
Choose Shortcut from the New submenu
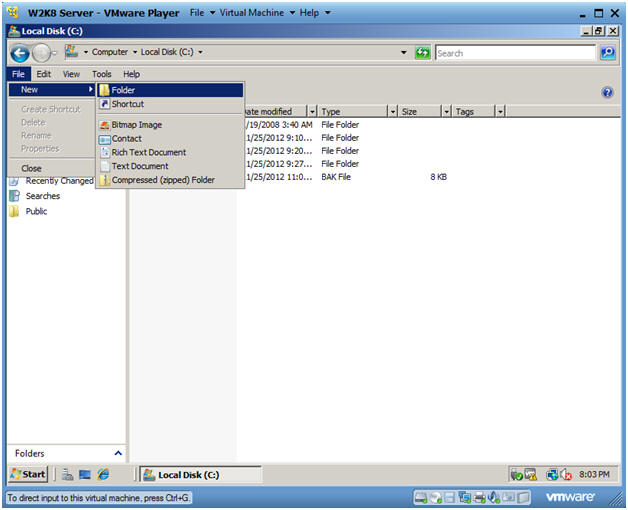(170, 104)
